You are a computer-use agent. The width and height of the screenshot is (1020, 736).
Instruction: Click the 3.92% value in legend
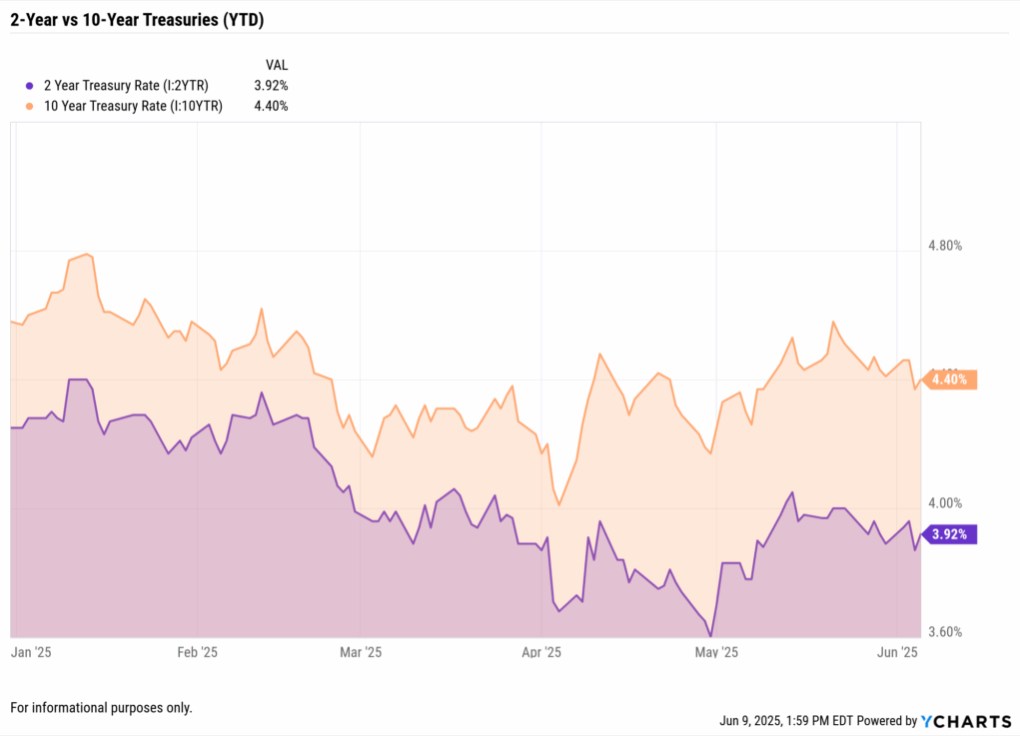[271, 86]
